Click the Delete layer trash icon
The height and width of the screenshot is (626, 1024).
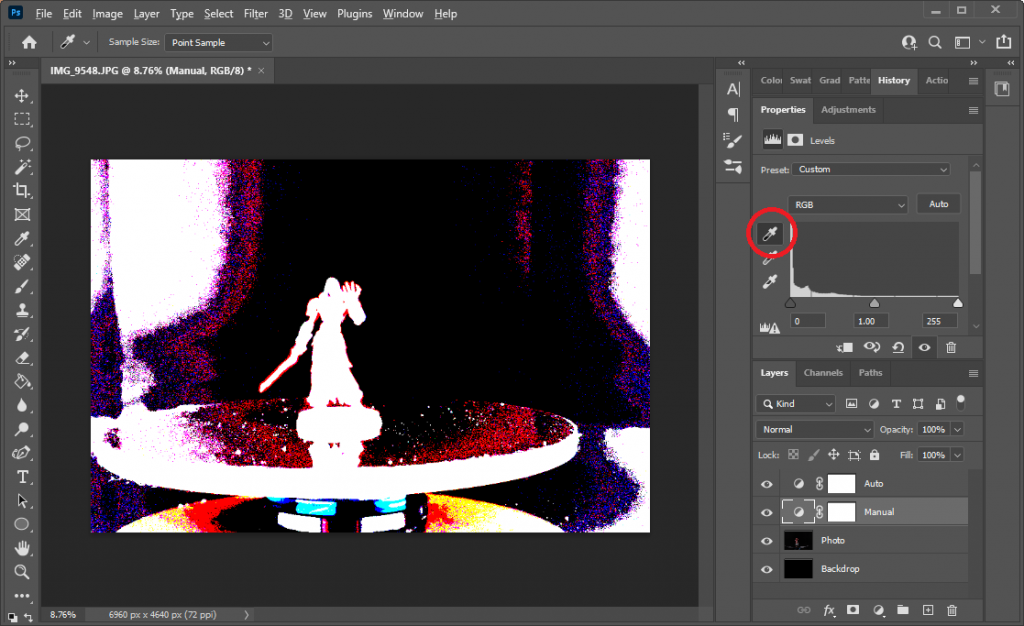point(950,609)
